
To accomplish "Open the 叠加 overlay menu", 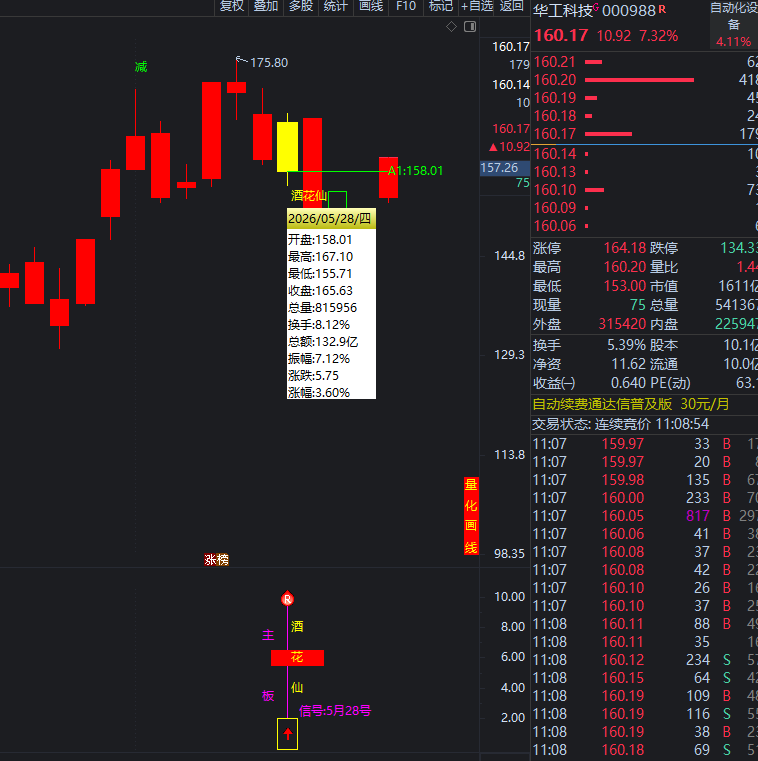I will tap(266, 6).
